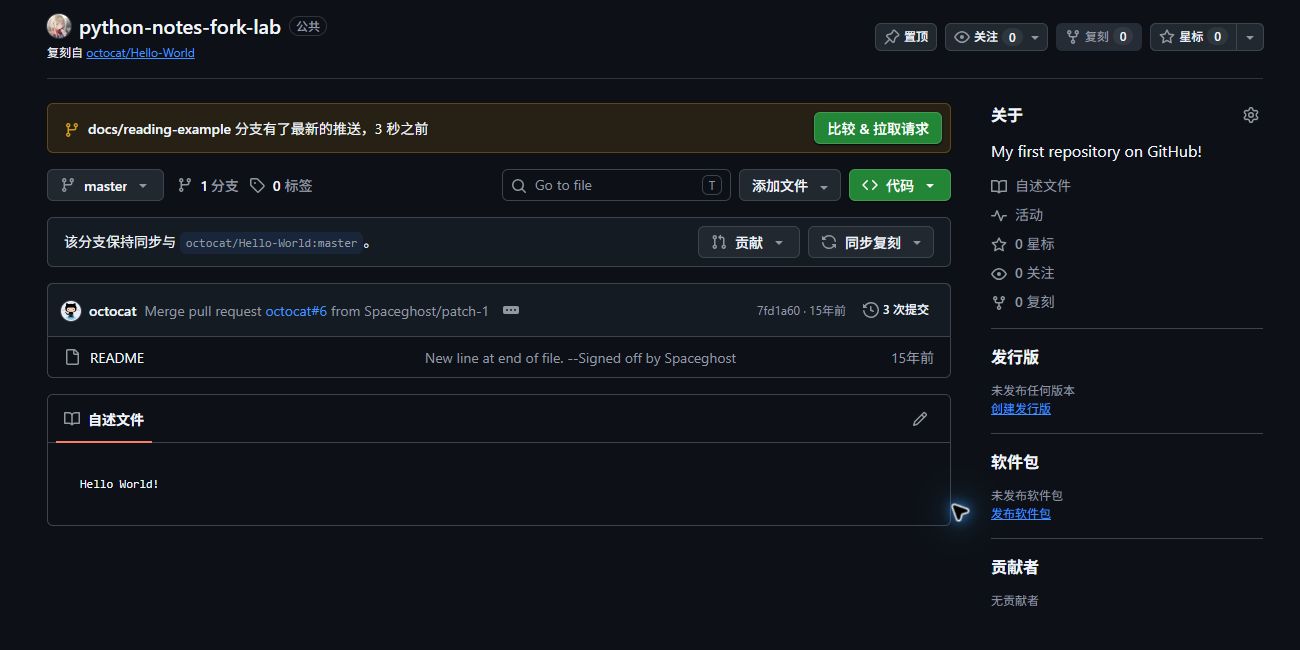Viewport: 1300px width, 650px height.
Task: Click the docs/reading-example branch name
Action: (159, 129)
